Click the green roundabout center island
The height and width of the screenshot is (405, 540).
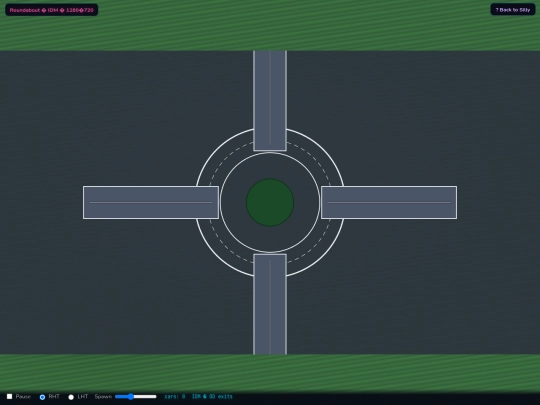(x=270, y=202)
